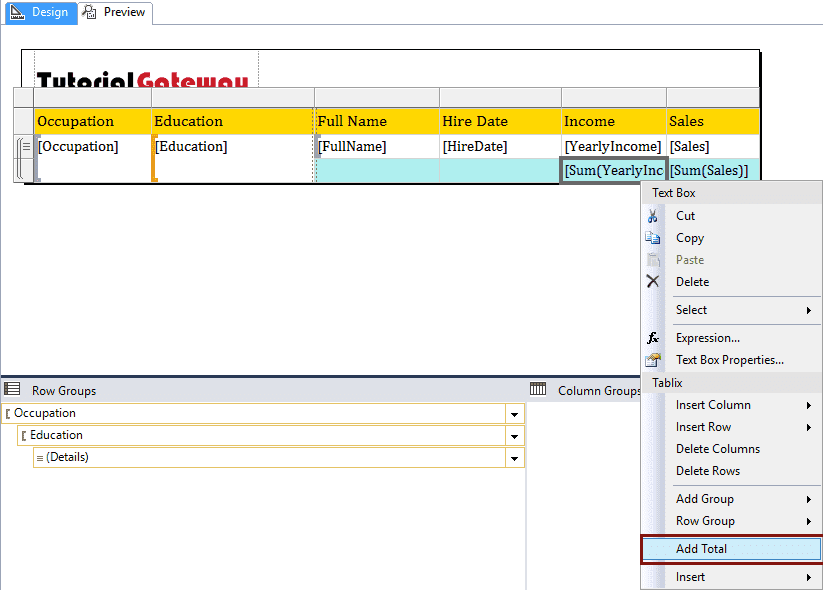Click the Delete X icon

pos(653,282)
